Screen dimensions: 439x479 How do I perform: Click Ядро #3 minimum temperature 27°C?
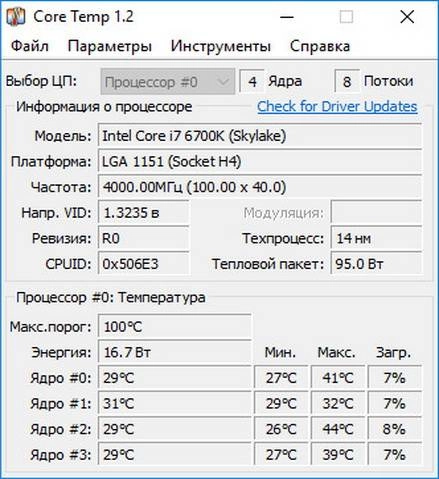(x=281, y=455)
